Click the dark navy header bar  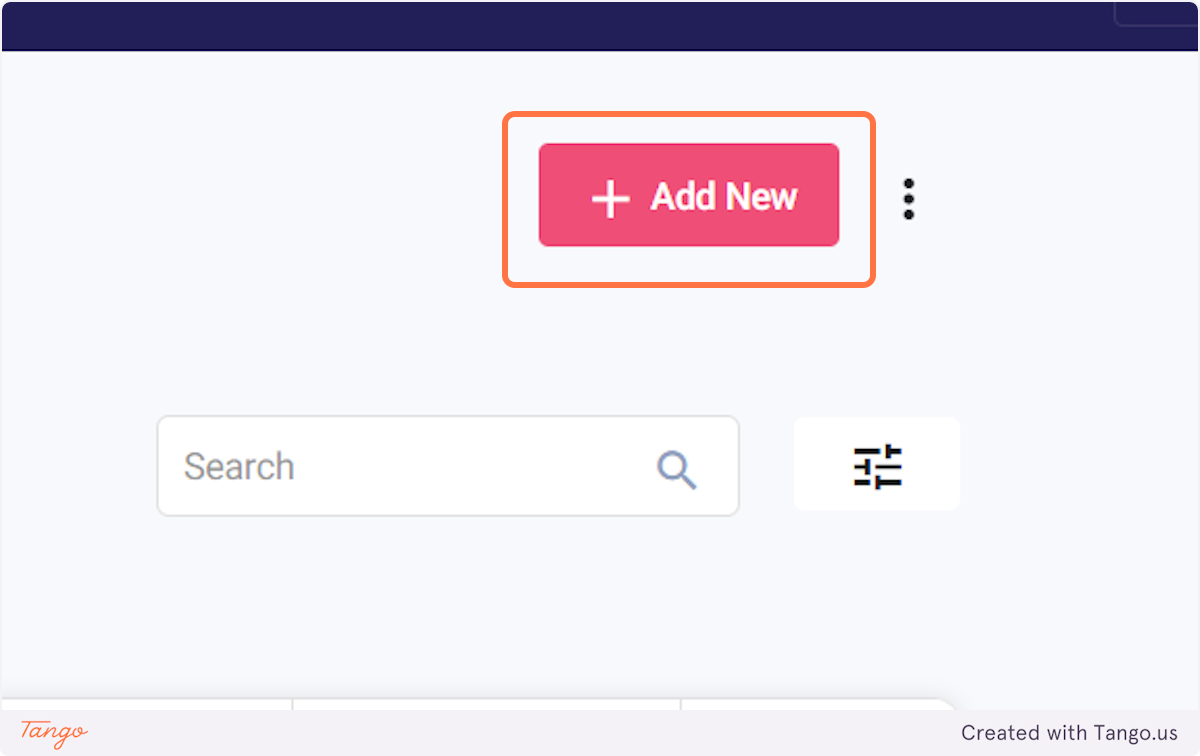[x=600, y=26]
